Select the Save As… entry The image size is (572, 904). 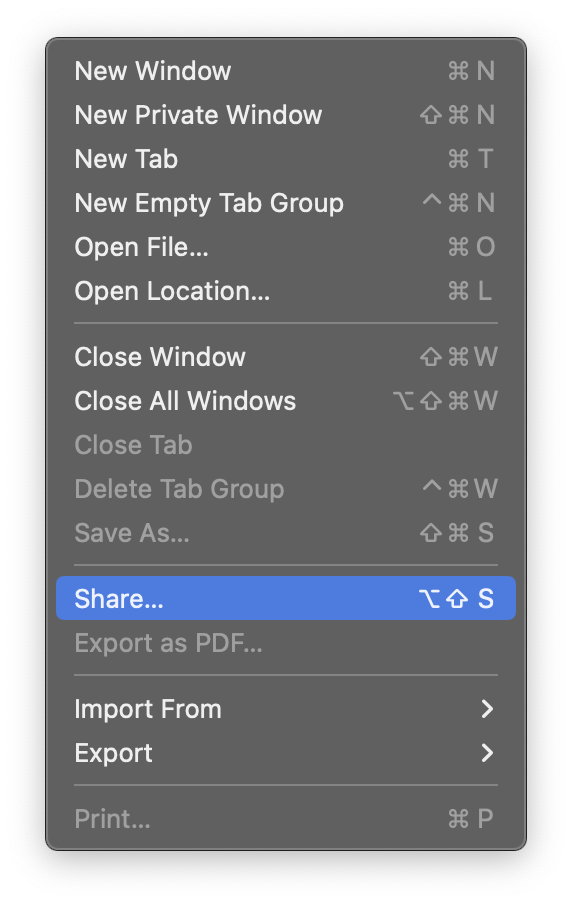click(285, 532)
